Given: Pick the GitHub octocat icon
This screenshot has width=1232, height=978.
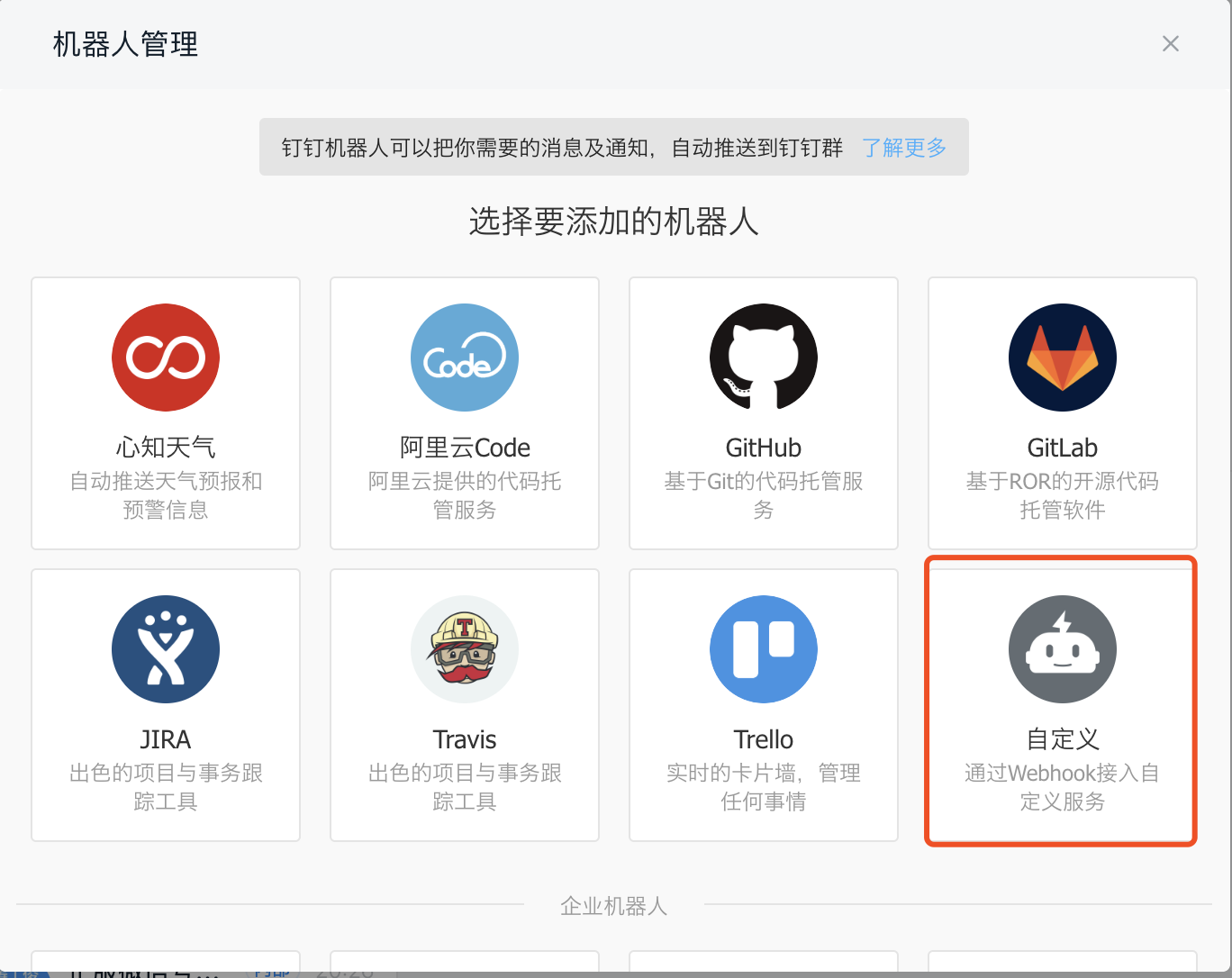Looking at the screenshot, I should click(764, 358).
